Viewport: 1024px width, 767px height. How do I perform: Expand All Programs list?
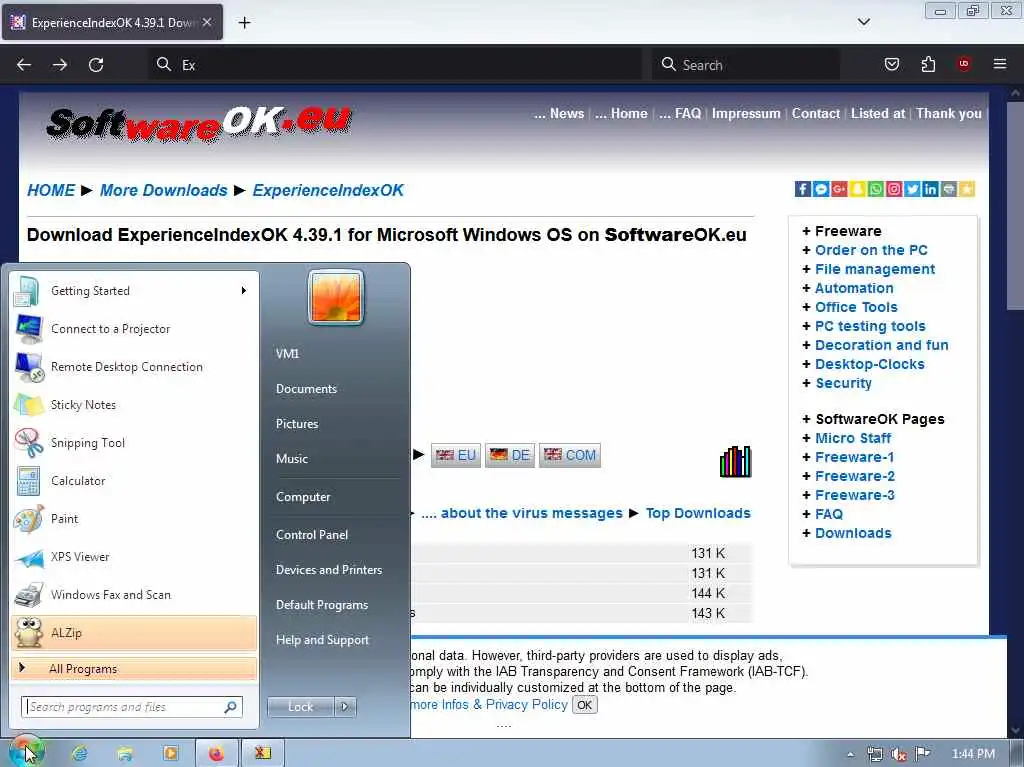pos(134,668)
